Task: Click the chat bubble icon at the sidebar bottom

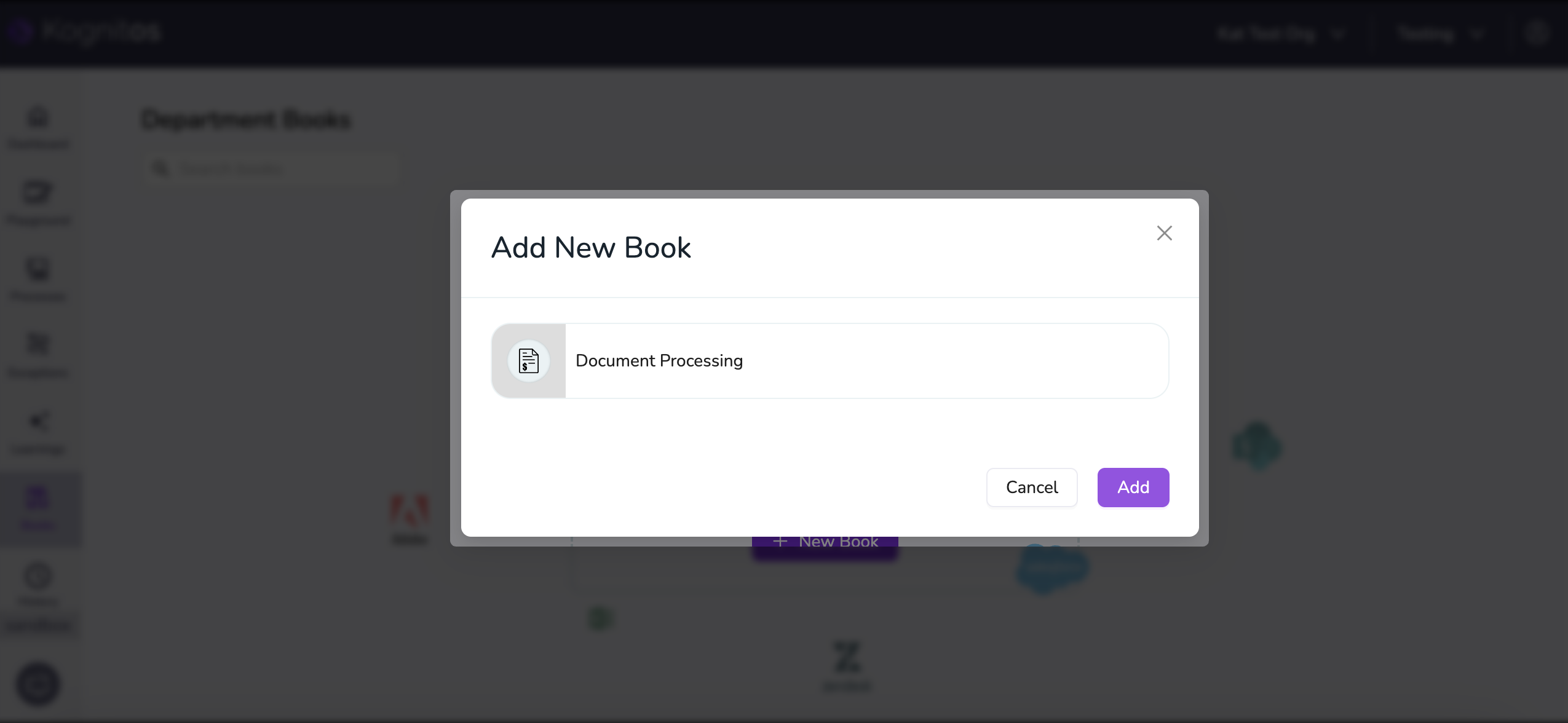Action: click(38, 684)
